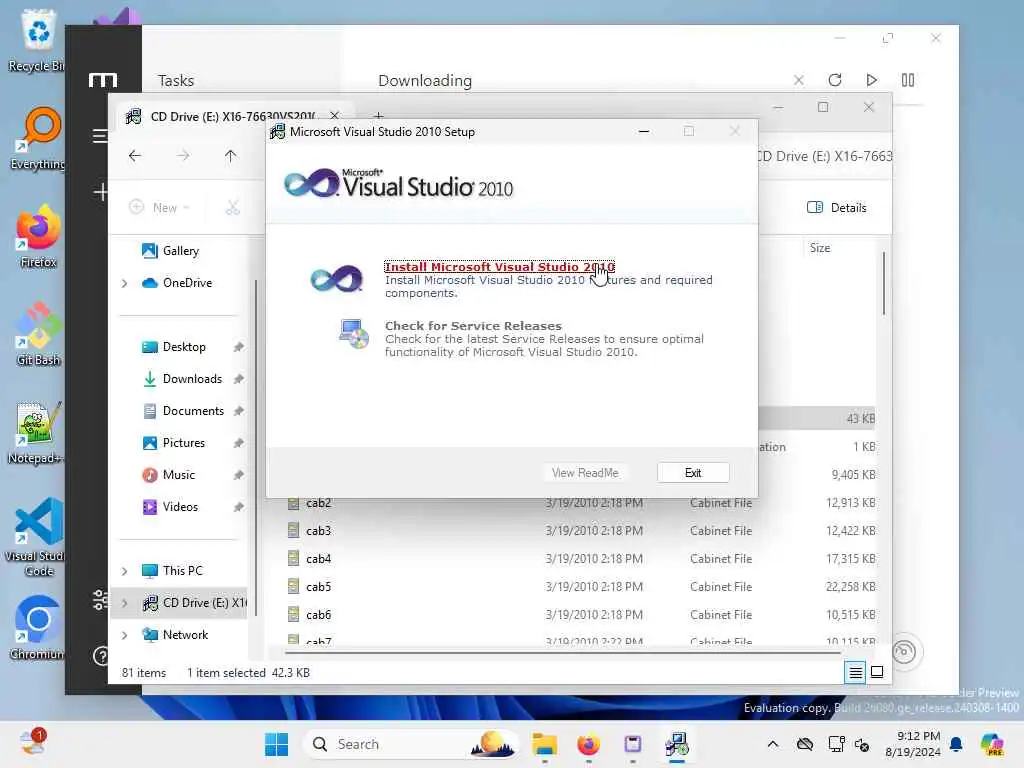The image size is (1024, 768).
Task: Click the taskbar Search box
Action: click(x=413, y=744)
